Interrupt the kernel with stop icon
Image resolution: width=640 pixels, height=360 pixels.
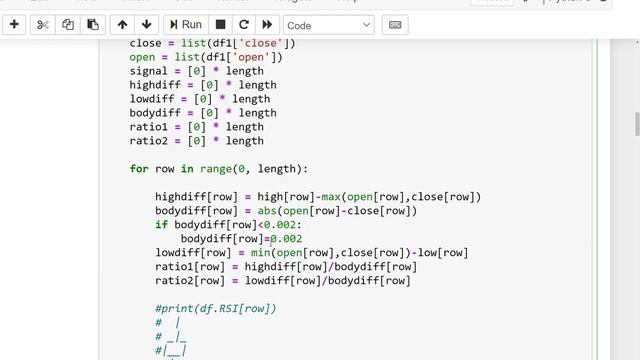coord(220,24)
